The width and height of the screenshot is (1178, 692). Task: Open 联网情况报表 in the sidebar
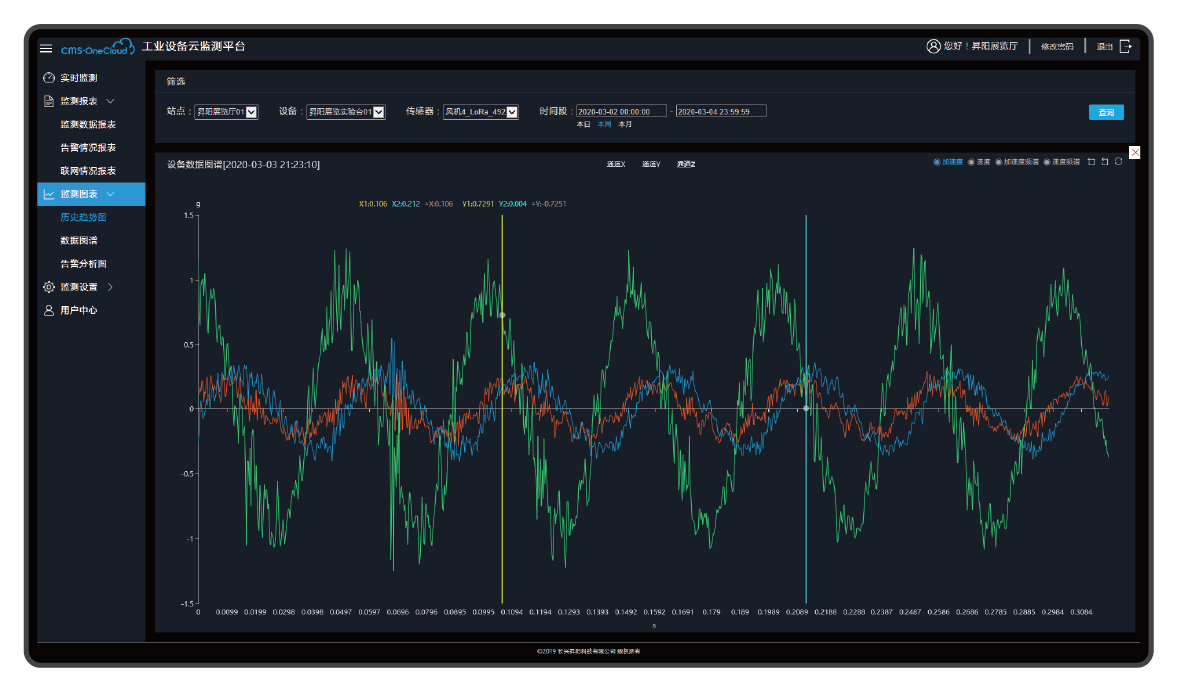88,171
